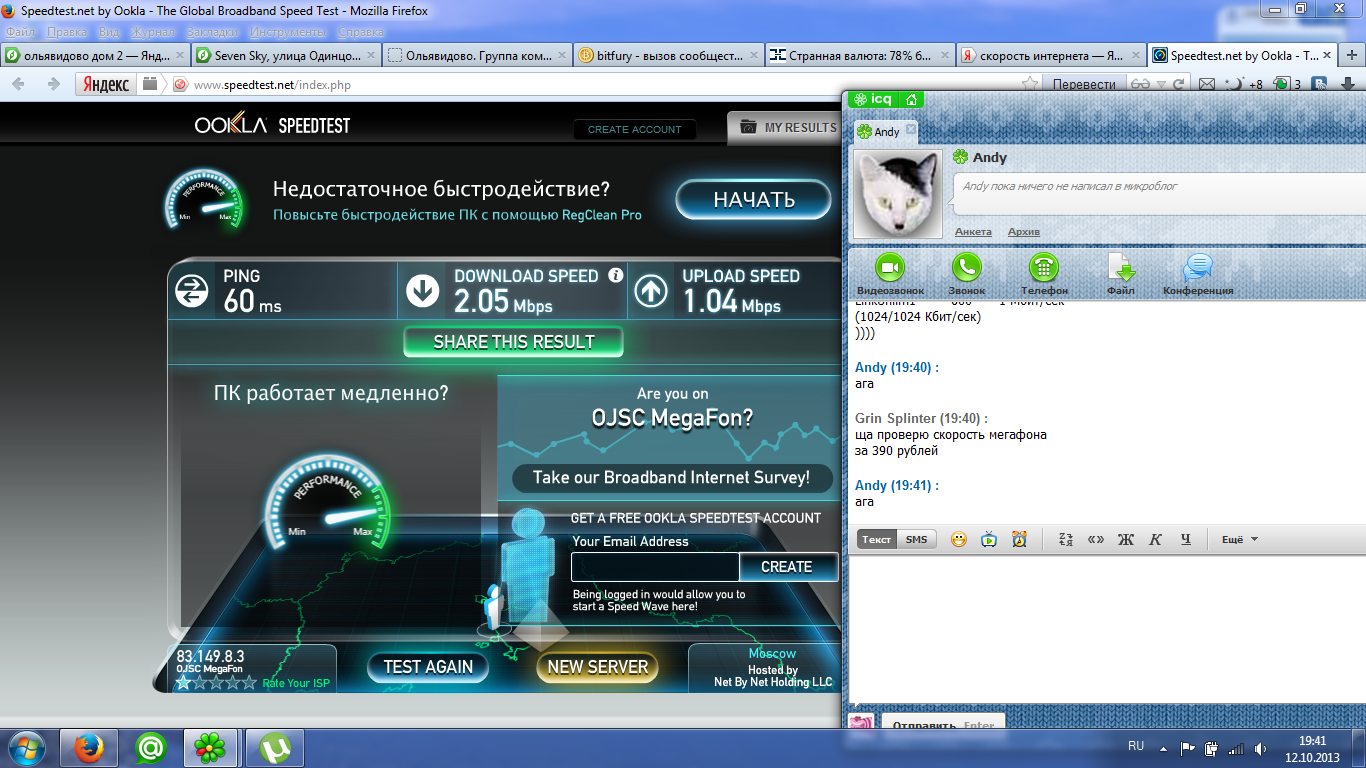Open the ICQ home icon
The height and width of the screenshot is (768, 1366).
pos(911,99)
